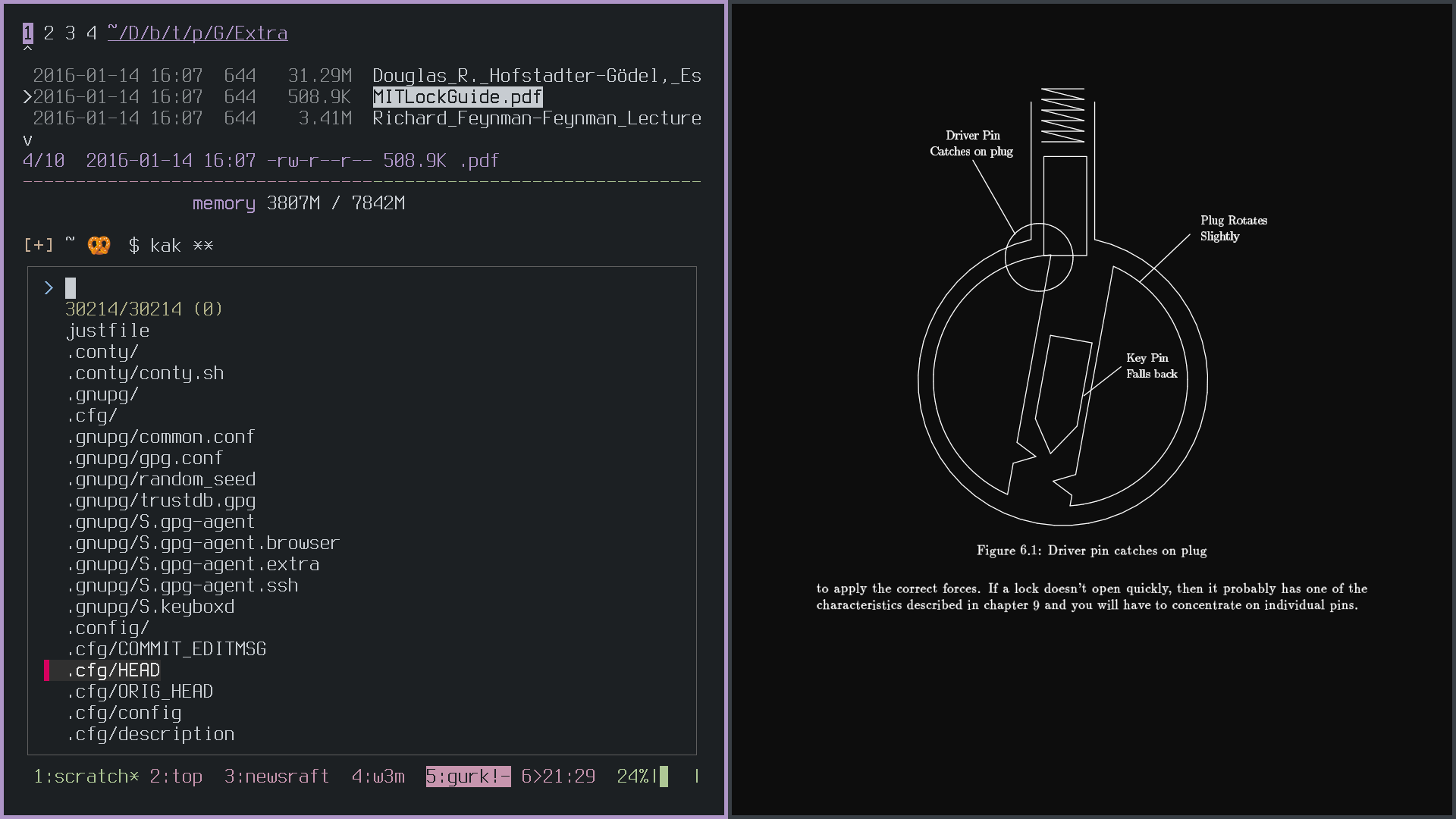The height and width of the screenshot is (819, 1456).
Task: Open the 3:newsraft tmux window
Action: click(x=276, y=777)
